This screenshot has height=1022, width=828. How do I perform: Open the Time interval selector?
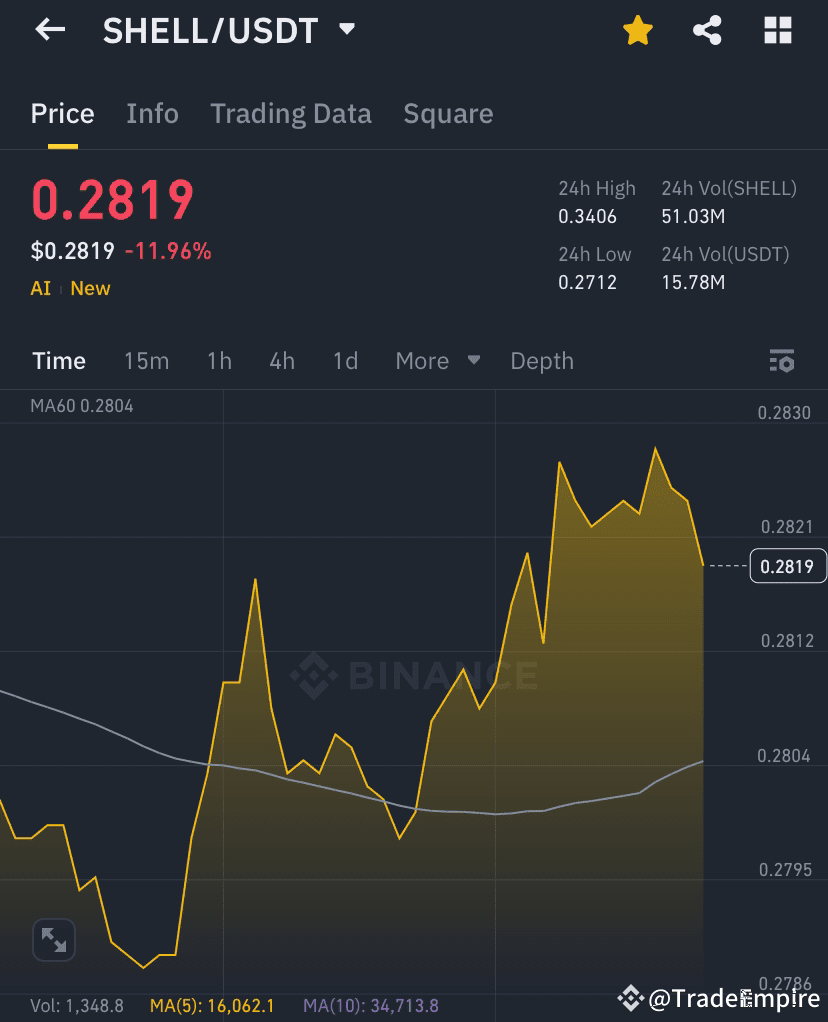(58, 361)
